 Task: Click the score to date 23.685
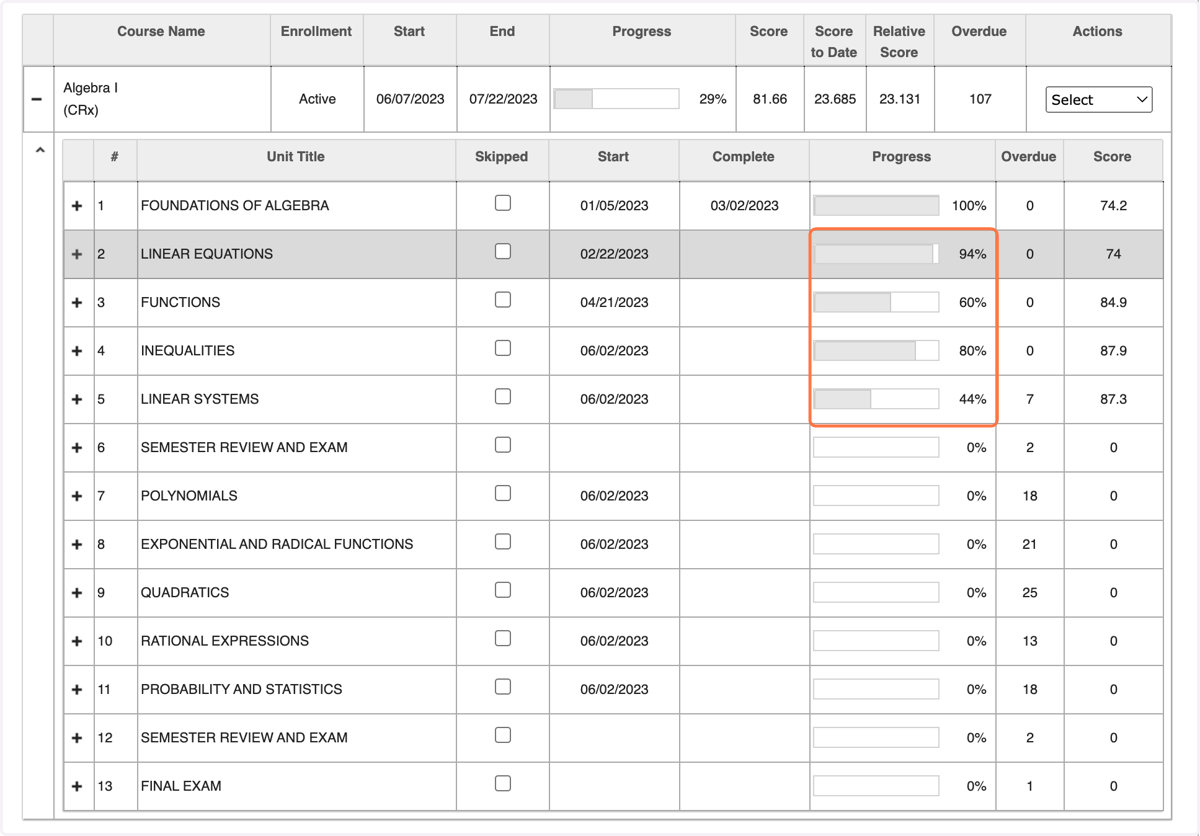click(x=835, y=99)
